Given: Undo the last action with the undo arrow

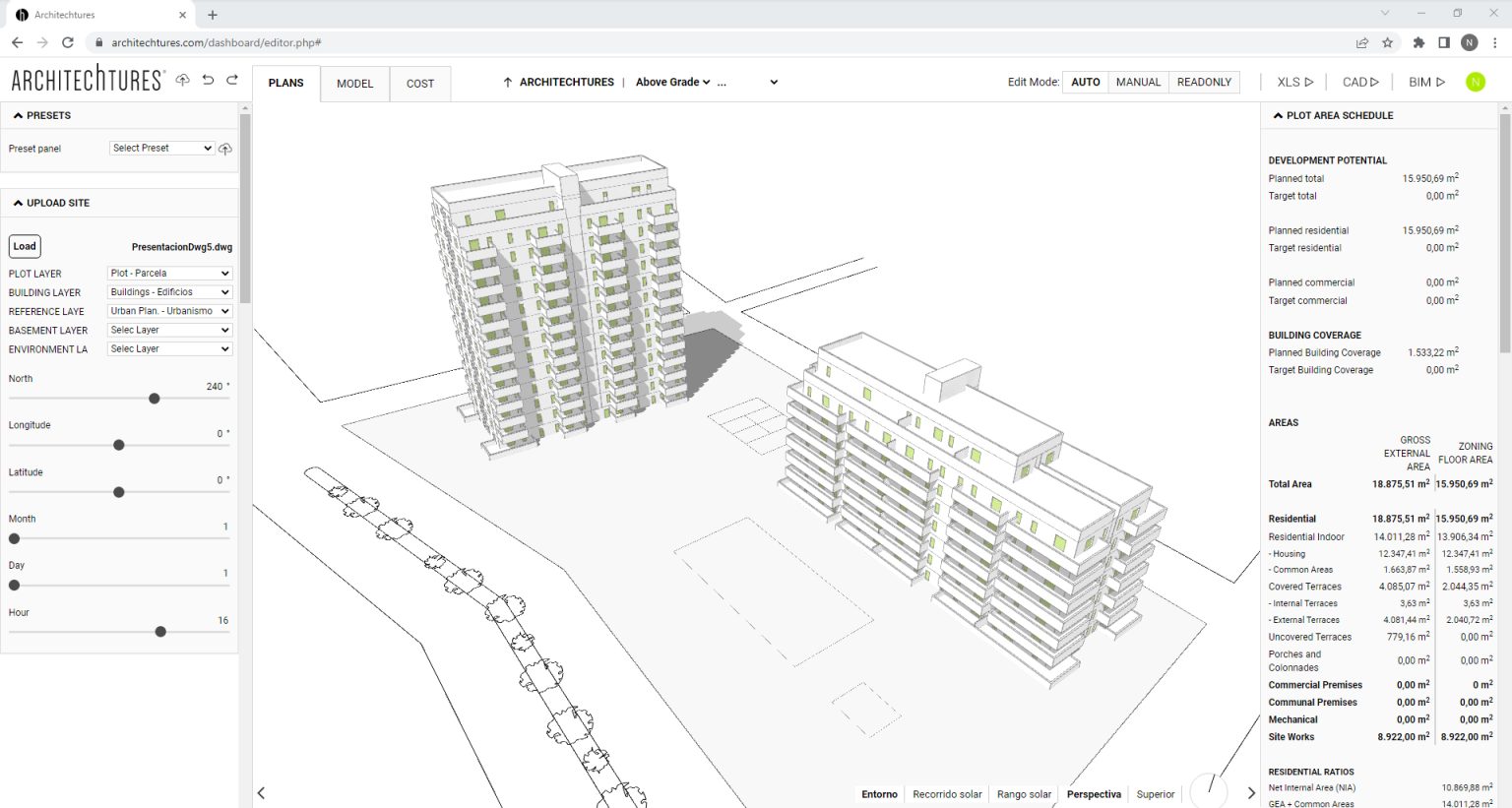Looking at the screenshot, I should point(208,80).
